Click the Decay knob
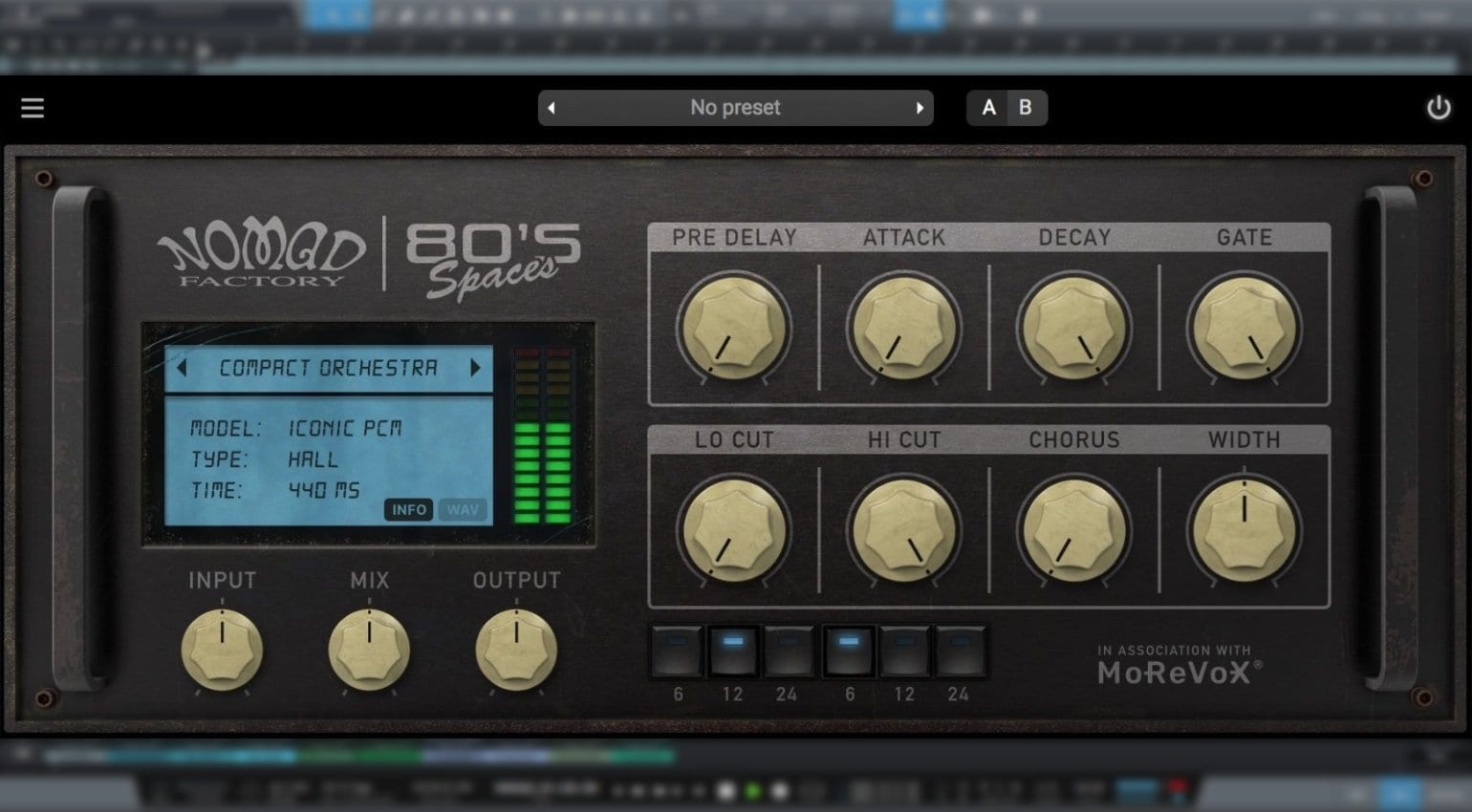1472x812 pixels. coord(1073,328)
